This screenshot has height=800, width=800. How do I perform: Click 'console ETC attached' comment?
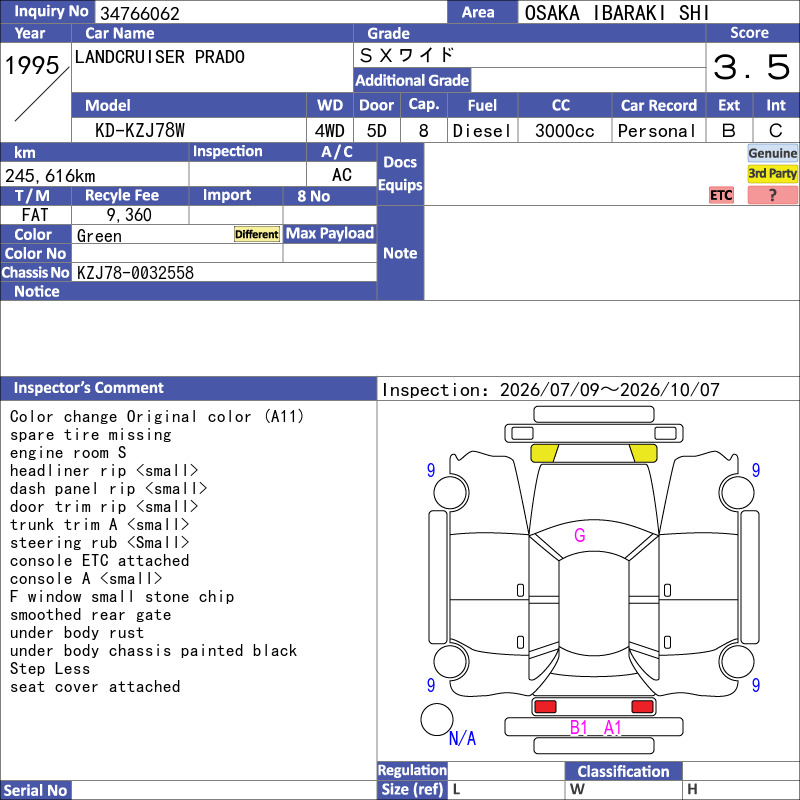click(x=99, y=561)
